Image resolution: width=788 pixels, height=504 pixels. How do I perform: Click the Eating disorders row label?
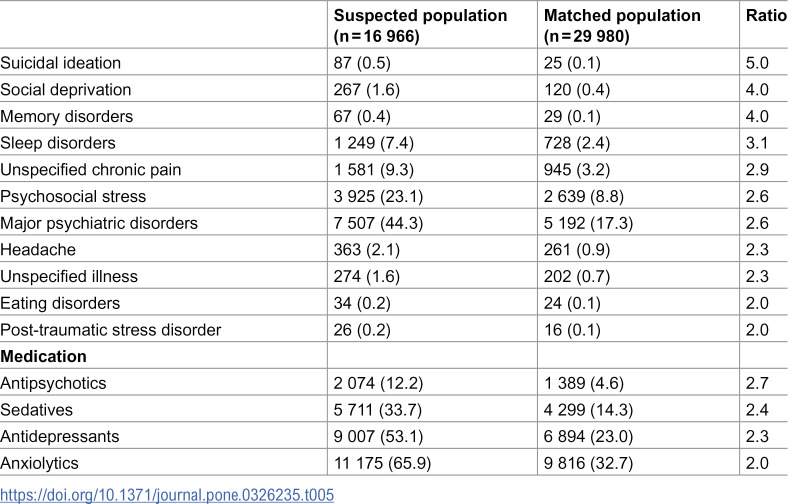pyautogui.click(x=60, y=303)
